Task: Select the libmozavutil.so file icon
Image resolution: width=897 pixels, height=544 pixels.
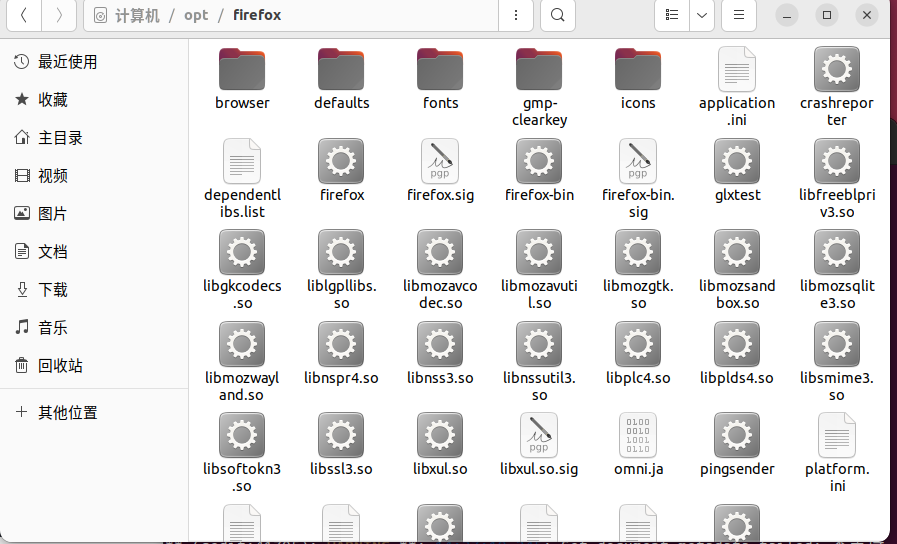Action: tap(539, 252)
